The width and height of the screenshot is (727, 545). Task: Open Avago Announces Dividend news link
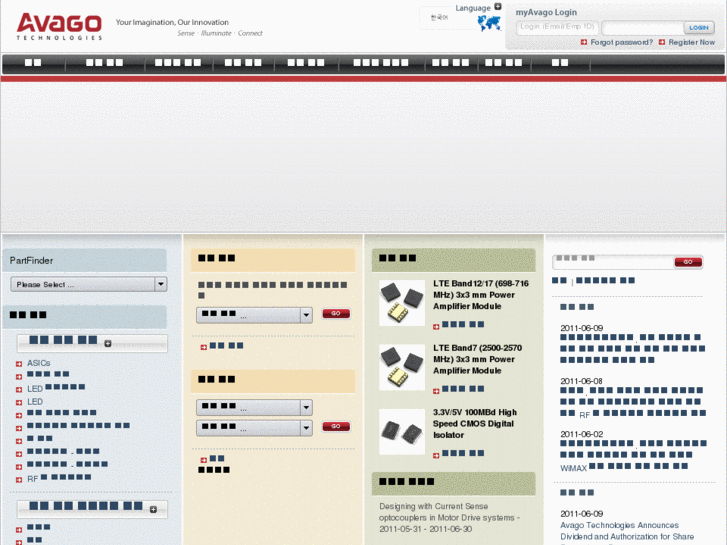[x=627, y=531]
